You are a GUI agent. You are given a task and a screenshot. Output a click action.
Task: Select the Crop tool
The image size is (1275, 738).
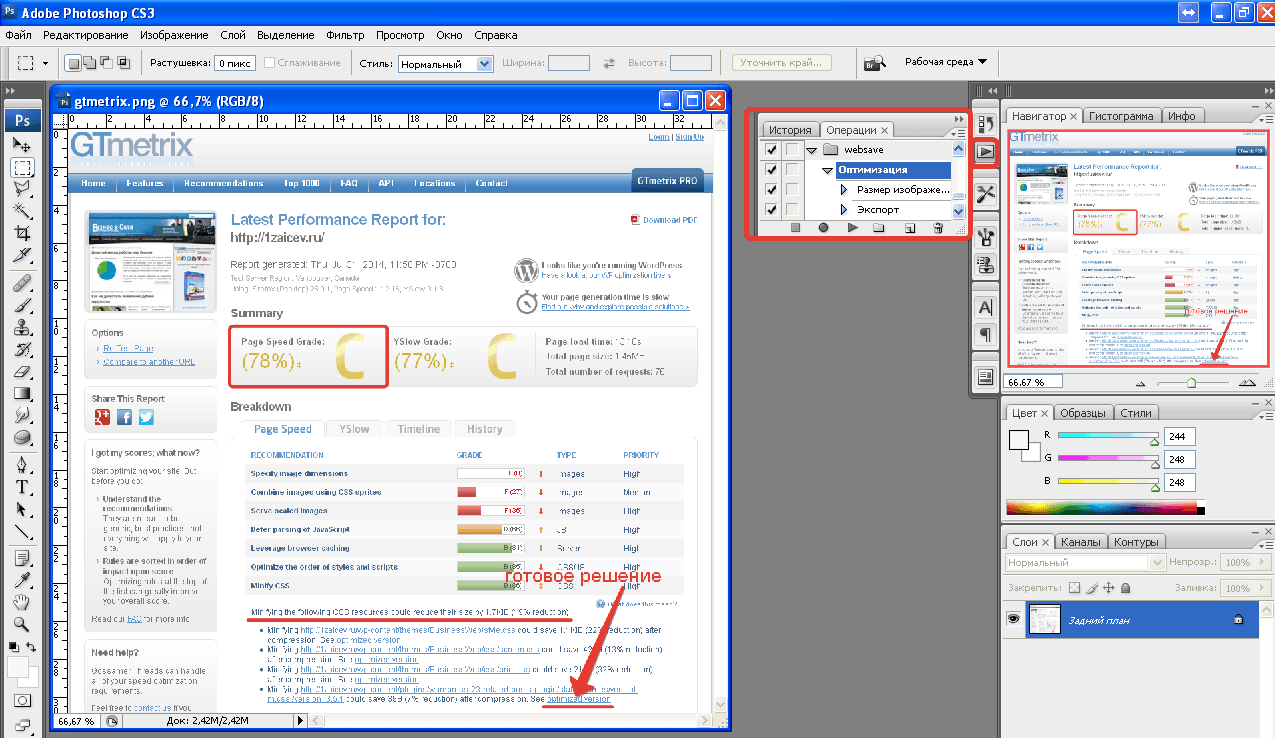pyautogui.click(x=22, y=232)
